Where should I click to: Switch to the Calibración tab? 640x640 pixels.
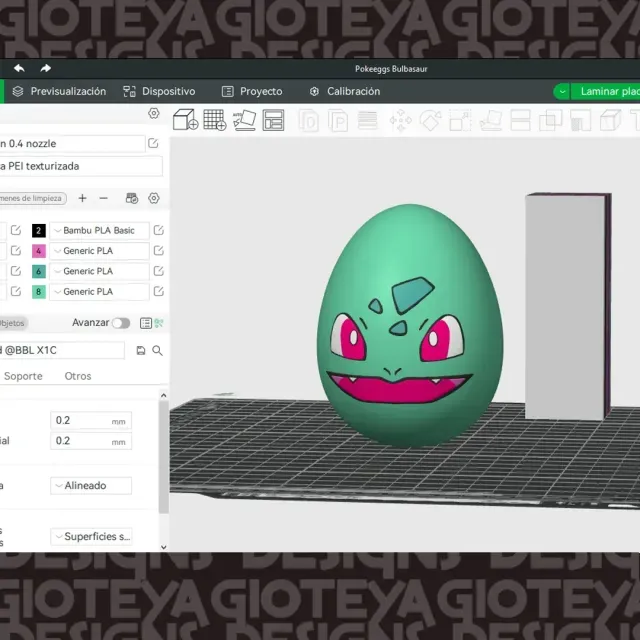[x=345, y=91]
